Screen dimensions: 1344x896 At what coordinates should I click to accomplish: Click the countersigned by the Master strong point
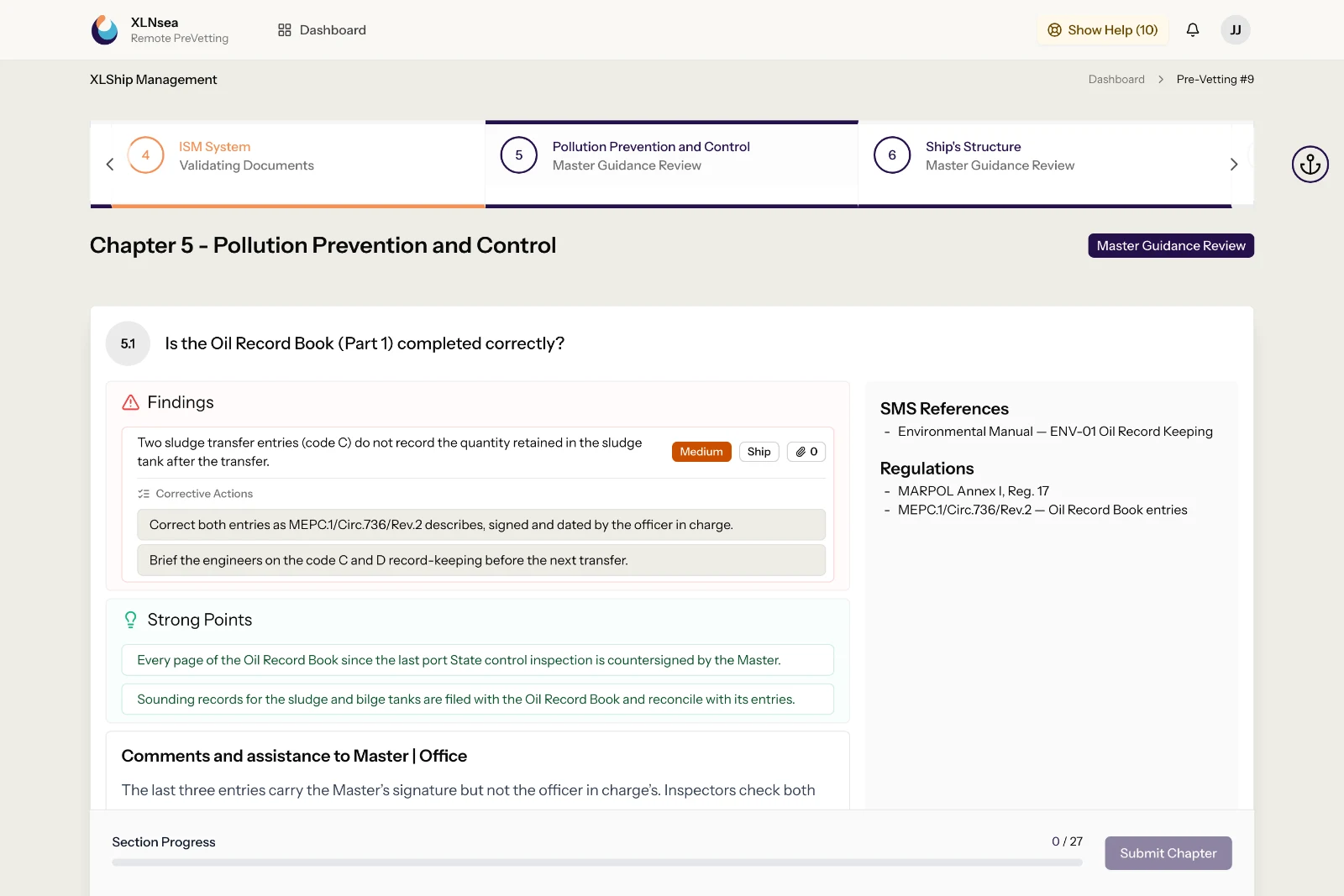click(478, 660)
